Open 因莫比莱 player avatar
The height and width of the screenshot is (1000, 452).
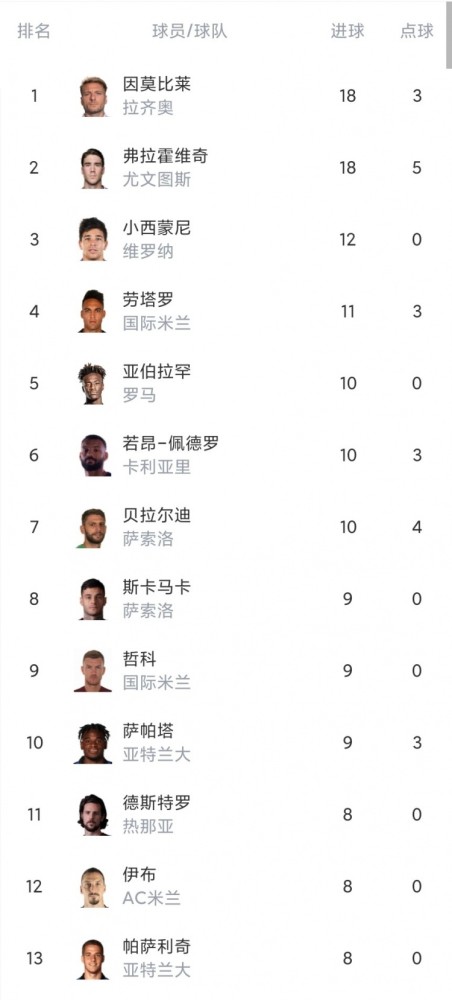pos(94,96)
